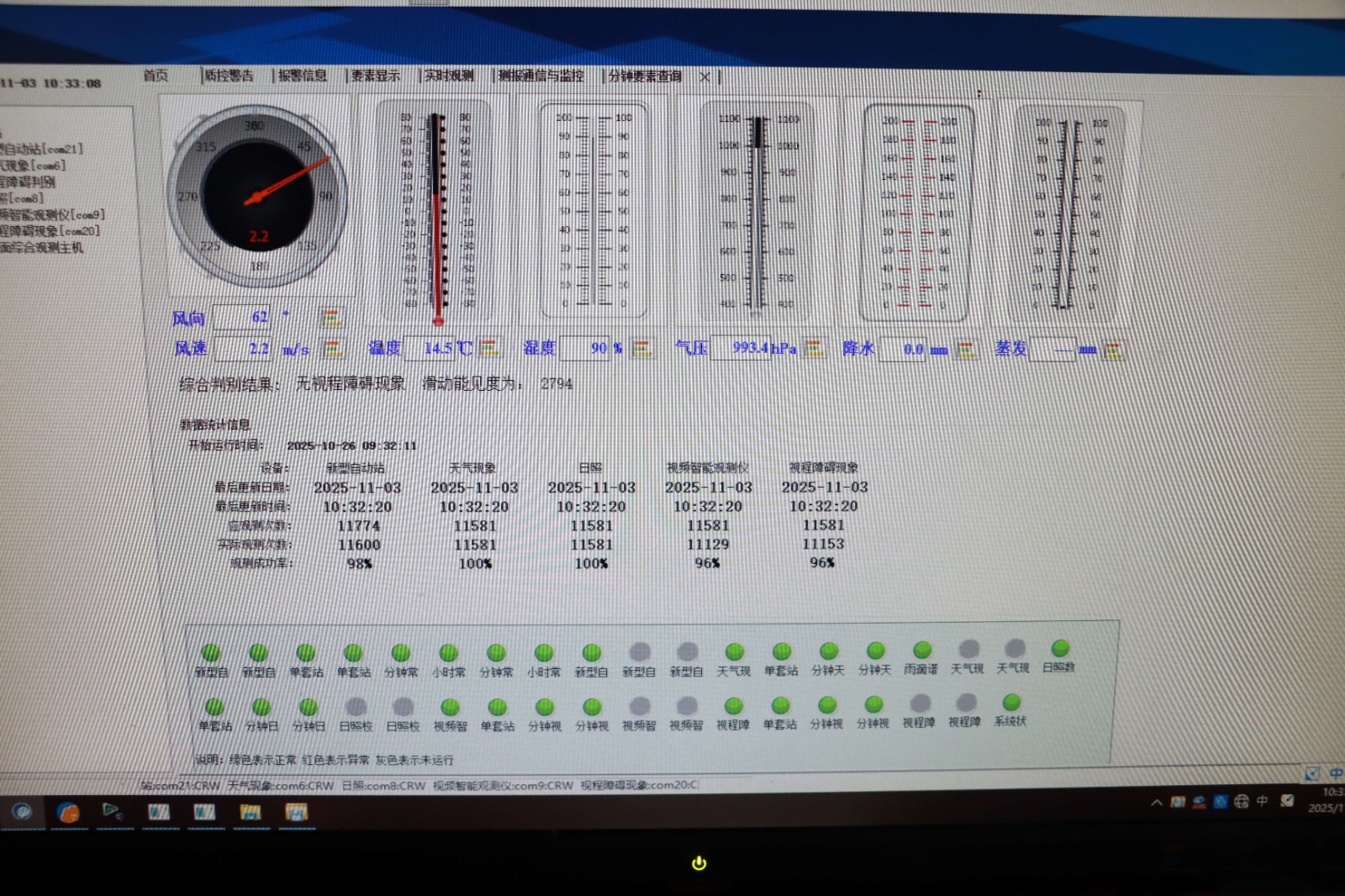Viewport: 1345px width, 896px height.
Task: Open the chart icon beside 气压 reading
Action: click(814, 348)
